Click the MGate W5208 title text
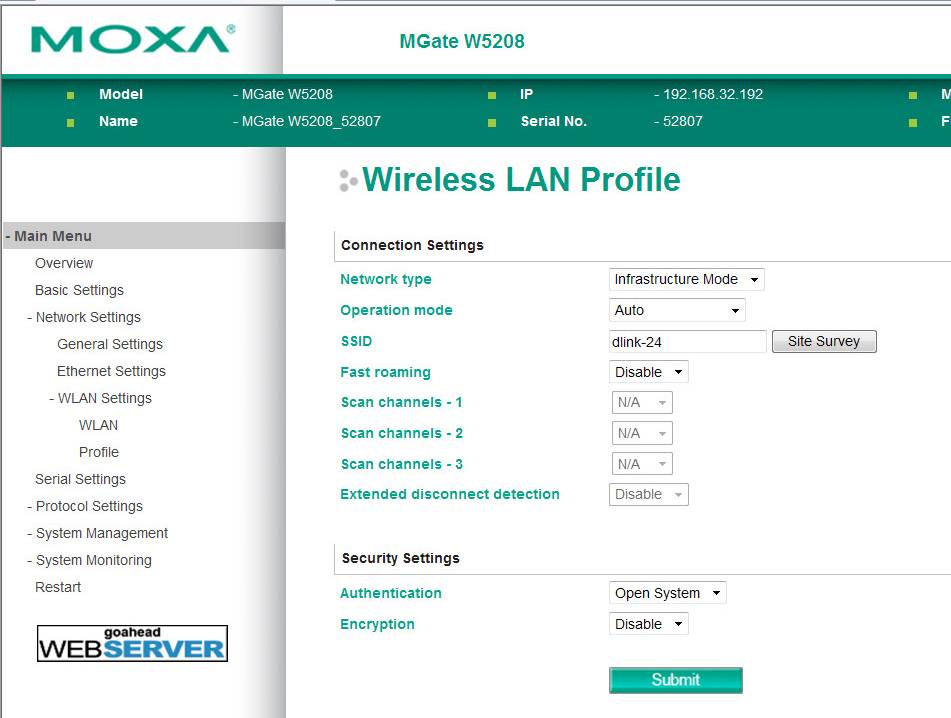The width and height of the screenshot is (951, 718). (462, 41)
